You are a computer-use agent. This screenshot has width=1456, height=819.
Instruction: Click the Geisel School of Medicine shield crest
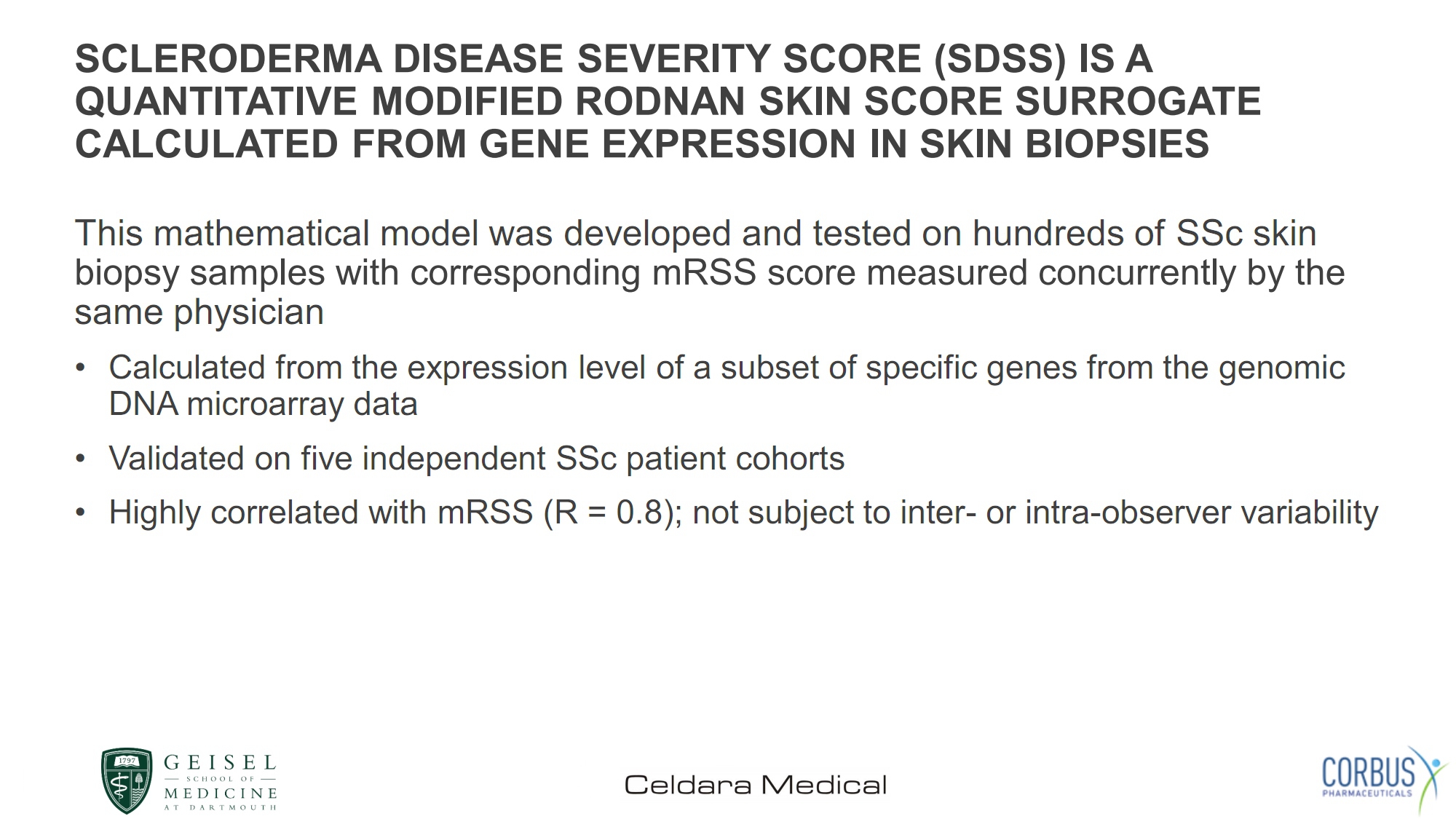tap(127, 780)
